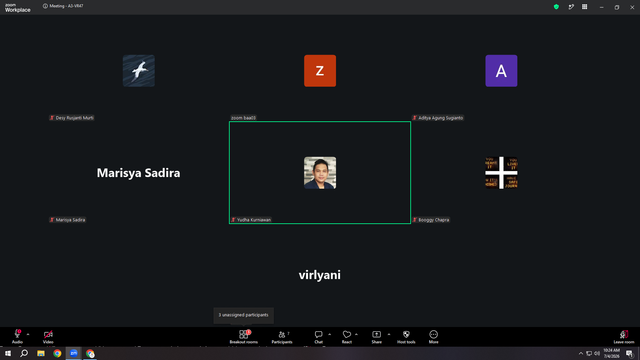Expand reaction options arrow next to React

click(356, 334)
